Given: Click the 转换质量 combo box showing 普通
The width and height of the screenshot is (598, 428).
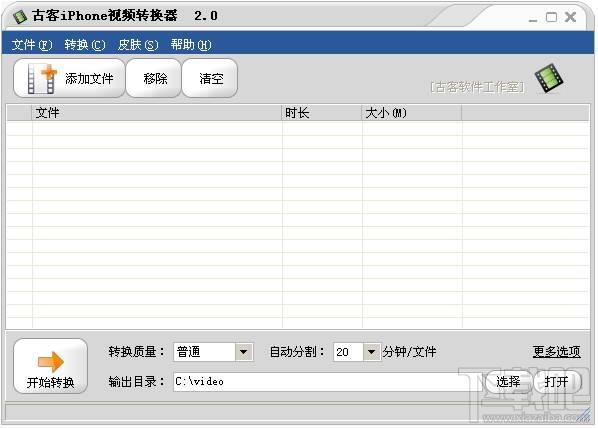Looking at the screenshot, I should (x=213, y=352).
